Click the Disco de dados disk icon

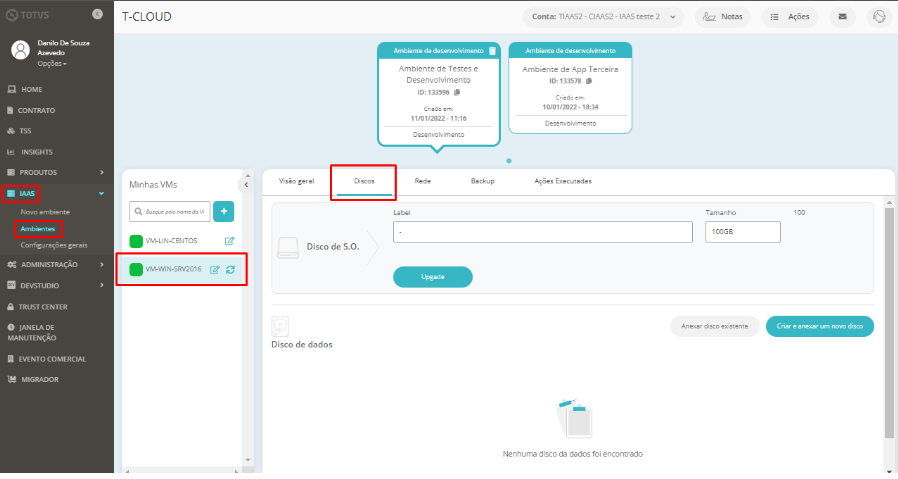280,326
